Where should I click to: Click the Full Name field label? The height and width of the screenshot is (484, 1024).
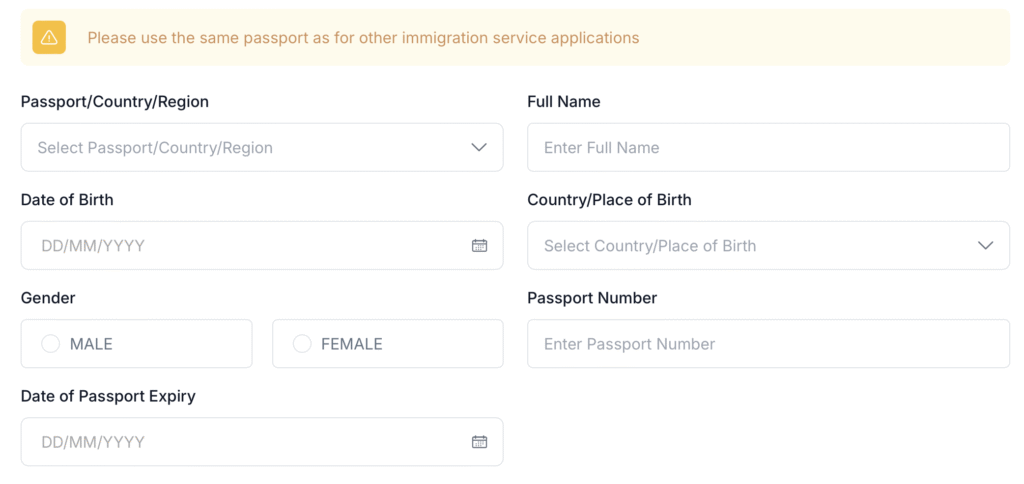point(563,102)
